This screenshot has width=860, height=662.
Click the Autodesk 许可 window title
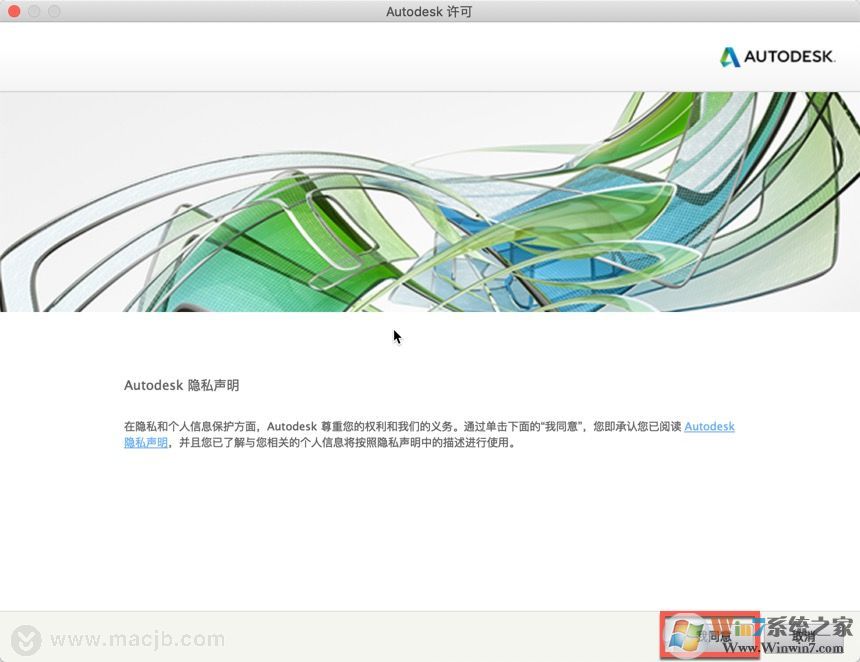tap(429, 12)
